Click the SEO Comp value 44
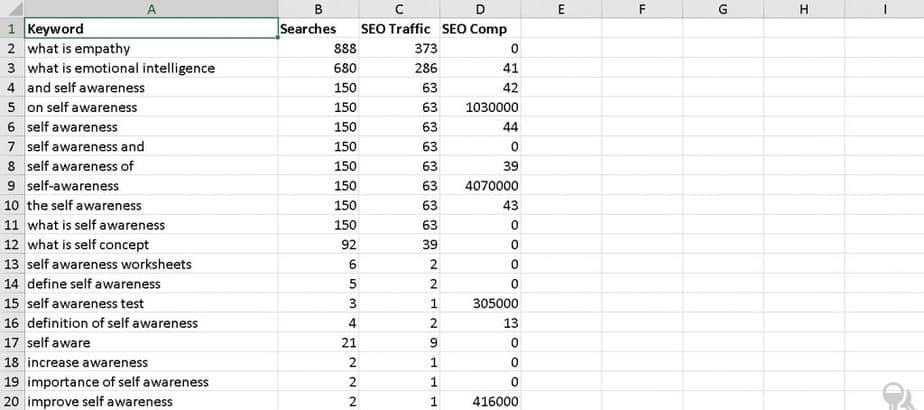The height and width of the screenshot is (410, 924). 480,127
